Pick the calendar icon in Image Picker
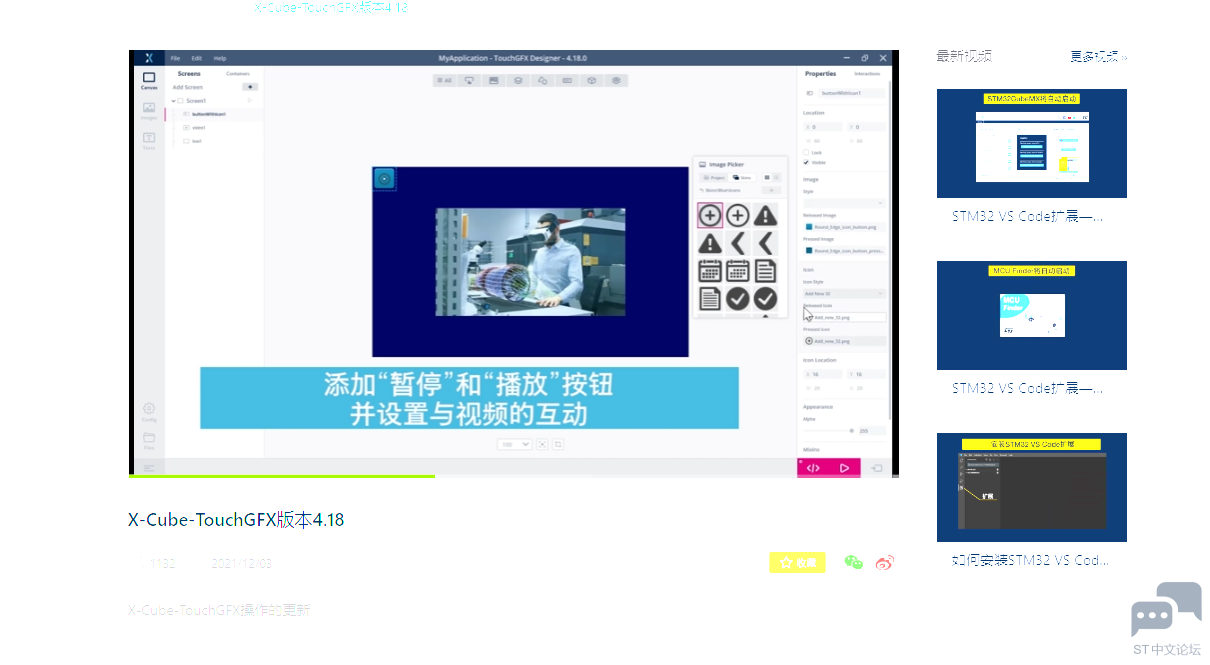This screenshot has width=1210, height=665. (709, 270)
